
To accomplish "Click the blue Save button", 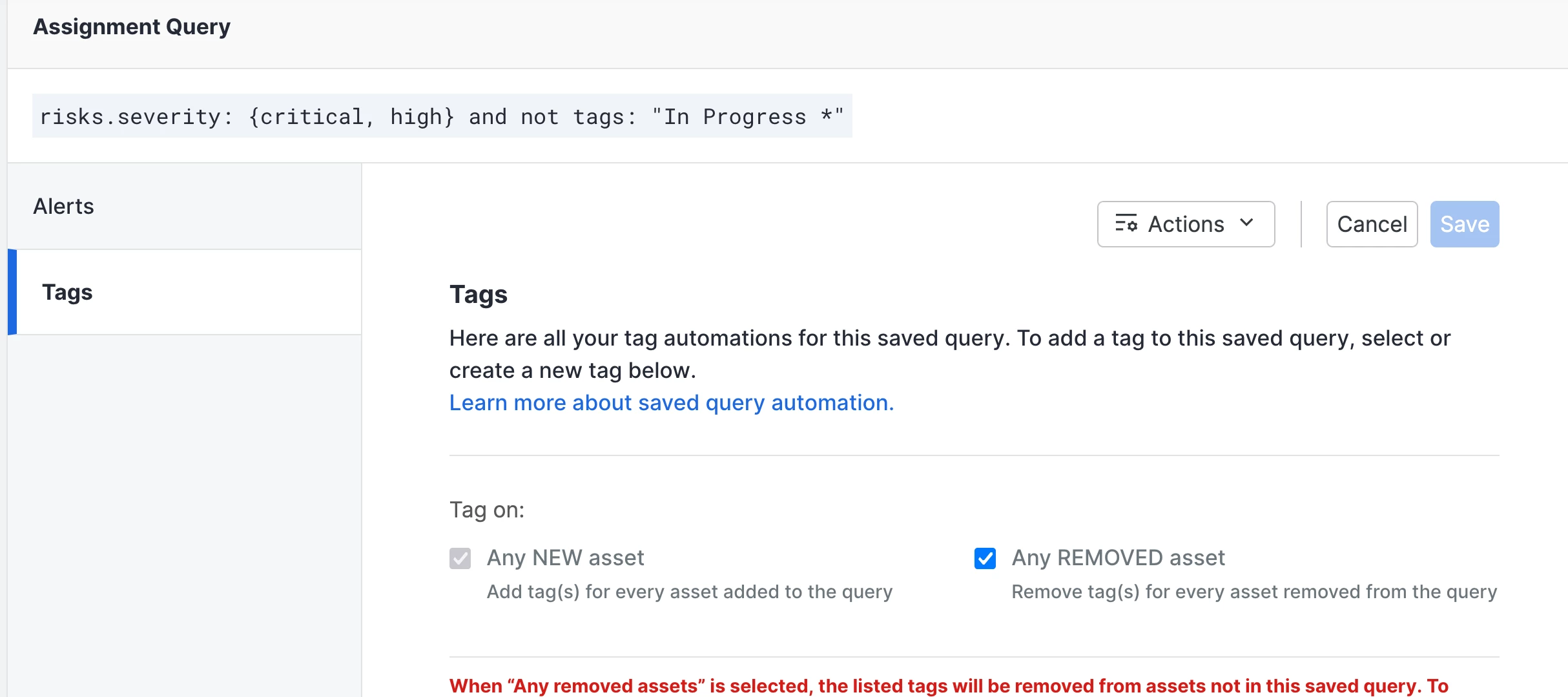I will tap(1464, 224).
